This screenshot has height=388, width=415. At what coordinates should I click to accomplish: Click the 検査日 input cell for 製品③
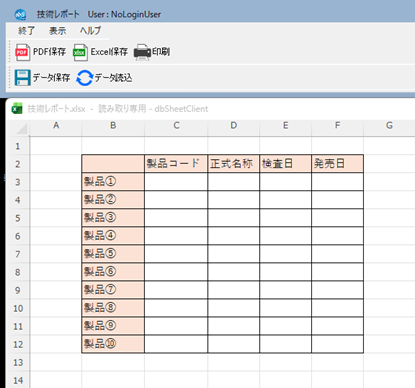point(285,218)
